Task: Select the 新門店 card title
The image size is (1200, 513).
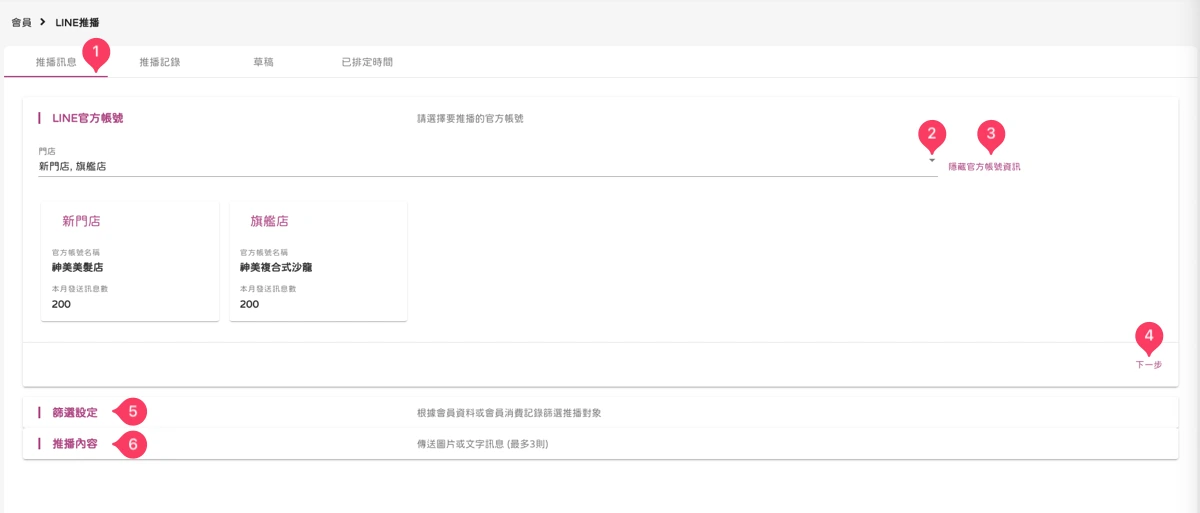Action: 81,221
